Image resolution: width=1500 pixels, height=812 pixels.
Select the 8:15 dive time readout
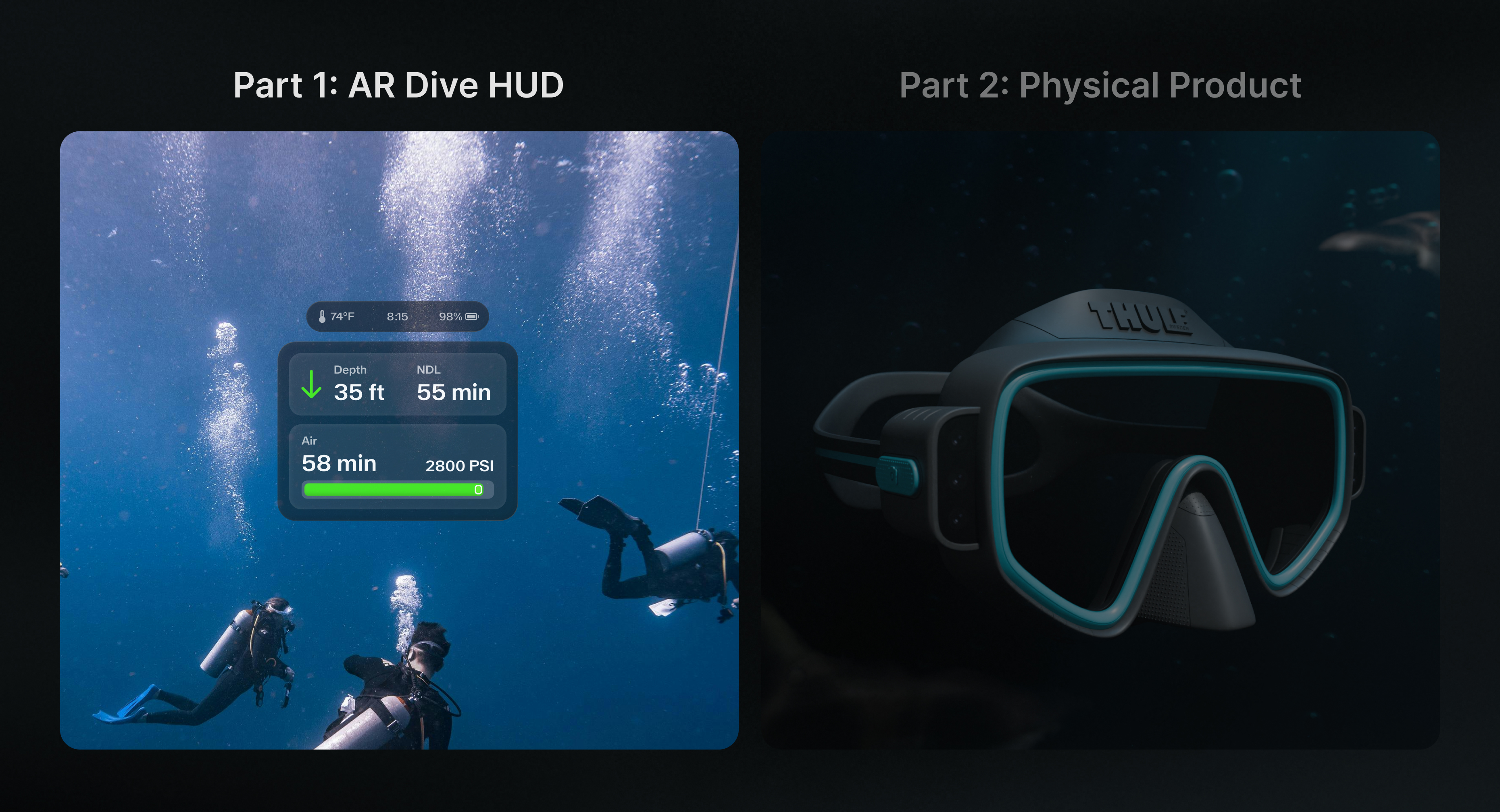[x=397, y=317]
